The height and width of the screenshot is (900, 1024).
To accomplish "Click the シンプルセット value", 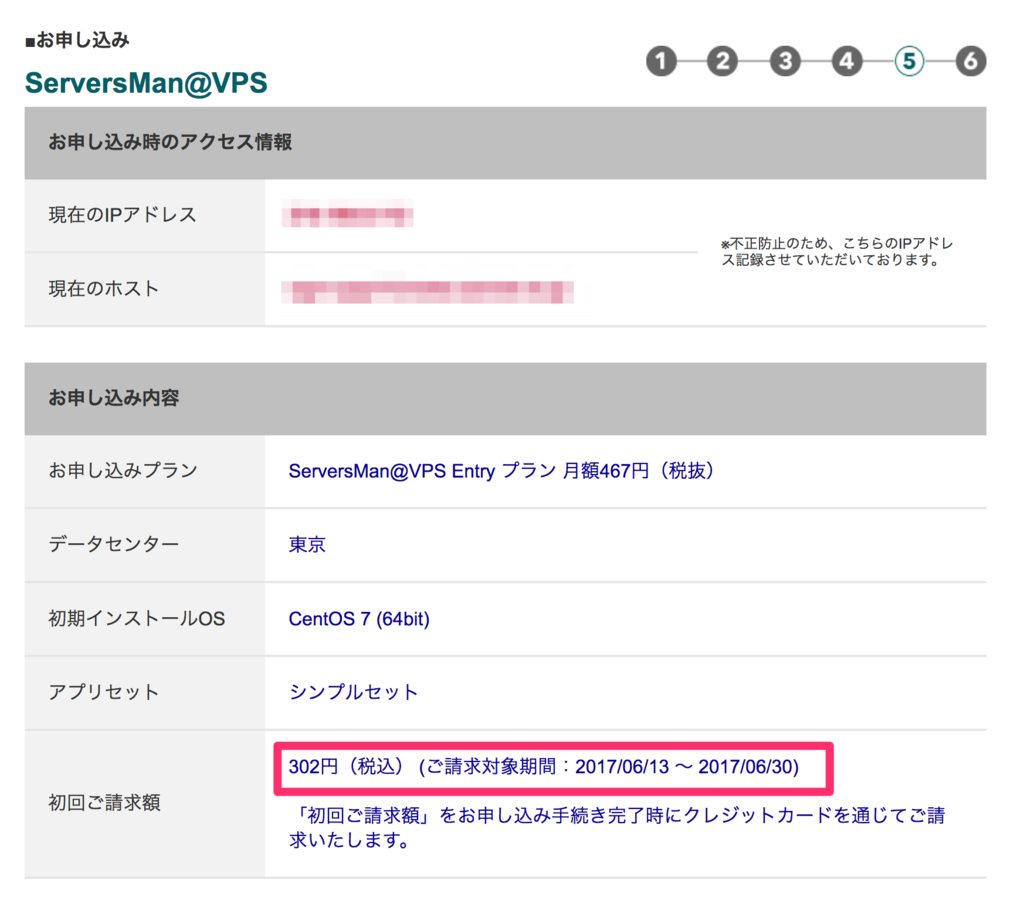I will pyautogui.click(x=353, y=692).
